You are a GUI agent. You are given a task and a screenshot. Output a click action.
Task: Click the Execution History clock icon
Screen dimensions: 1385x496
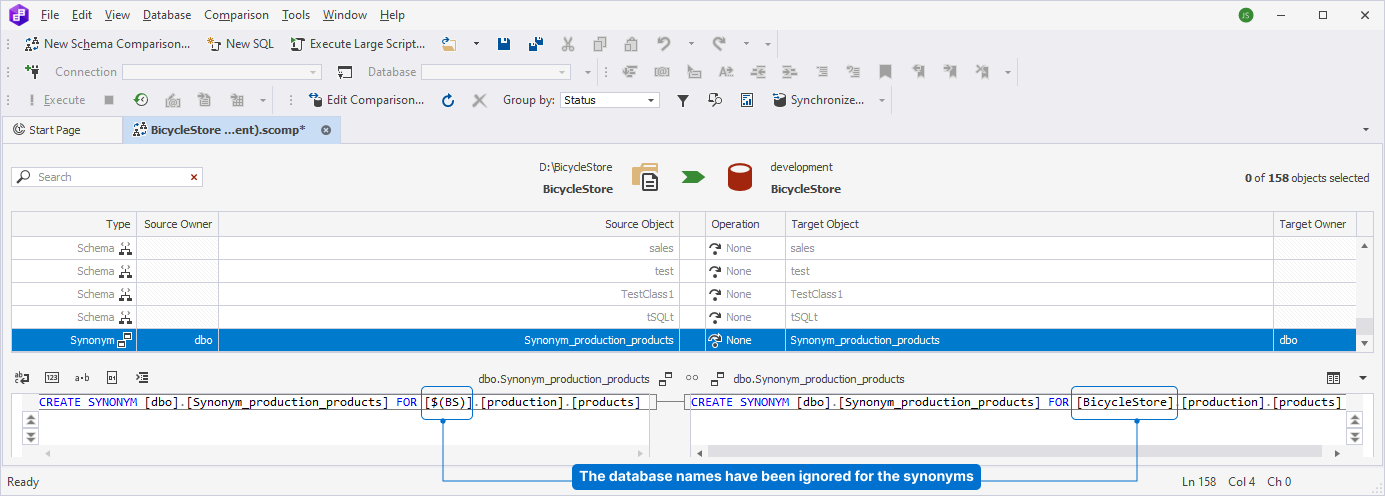click(x=141, y=100)
